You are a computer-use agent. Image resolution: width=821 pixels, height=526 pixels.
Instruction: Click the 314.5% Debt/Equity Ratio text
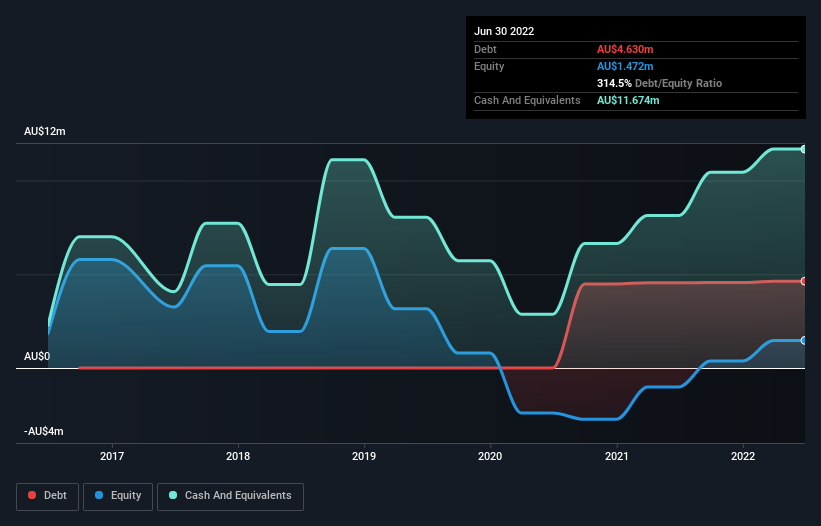659,83
